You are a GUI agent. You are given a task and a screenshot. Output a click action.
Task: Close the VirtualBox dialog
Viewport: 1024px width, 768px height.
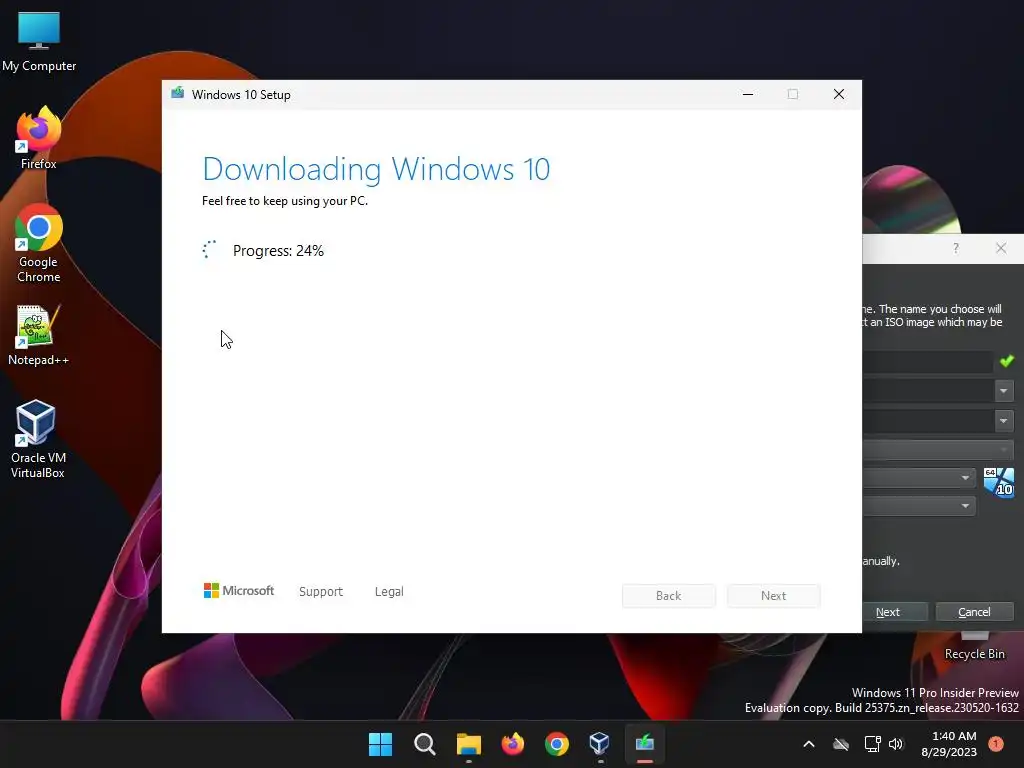pyautogui.click(x=1001, y=248)
